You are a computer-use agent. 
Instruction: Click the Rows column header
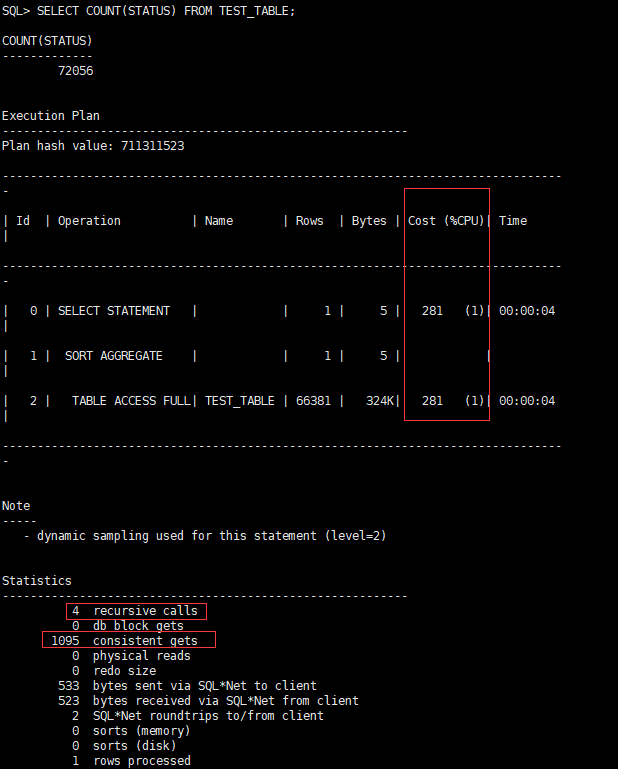click(309, 221)
